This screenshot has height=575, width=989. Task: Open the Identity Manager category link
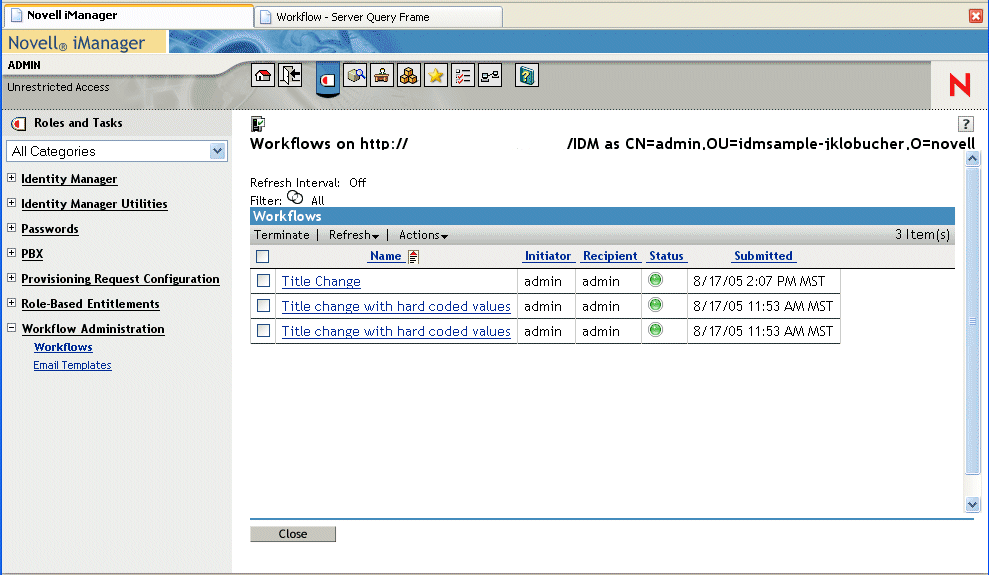69,179
